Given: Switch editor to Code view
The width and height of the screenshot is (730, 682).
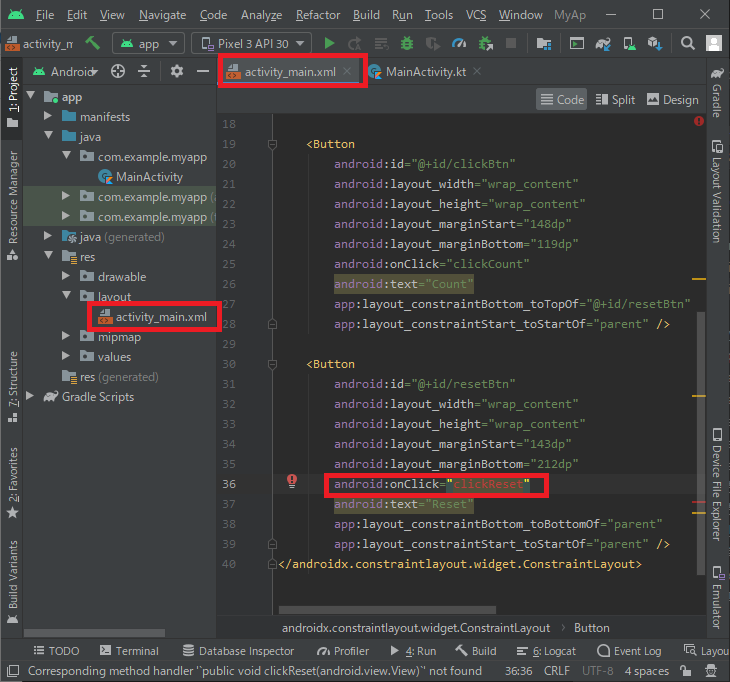Looking at the screenshot, I should click(x=562, y=100).
